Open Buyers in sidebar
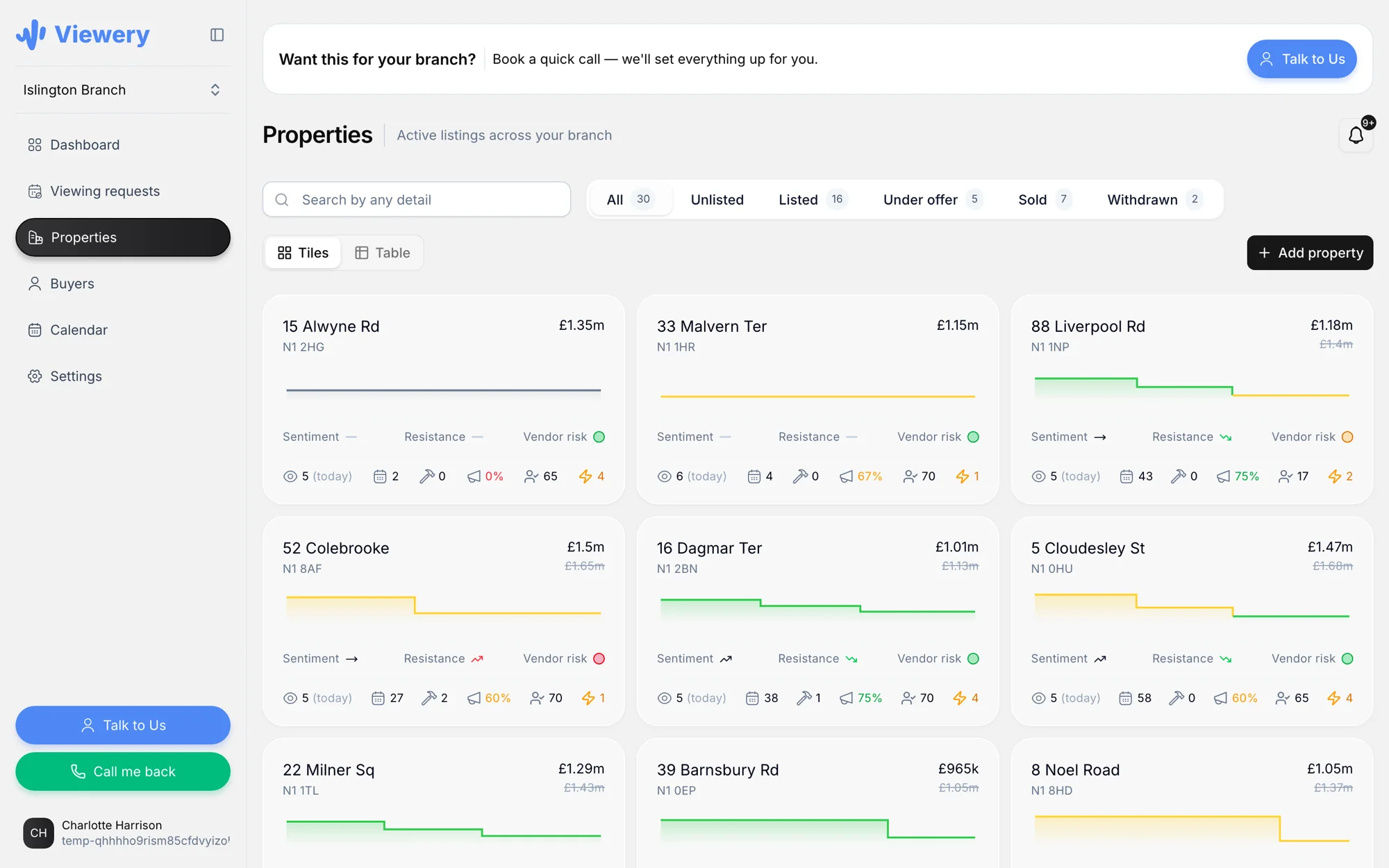The image size is (1389, 868). point(123,283)
